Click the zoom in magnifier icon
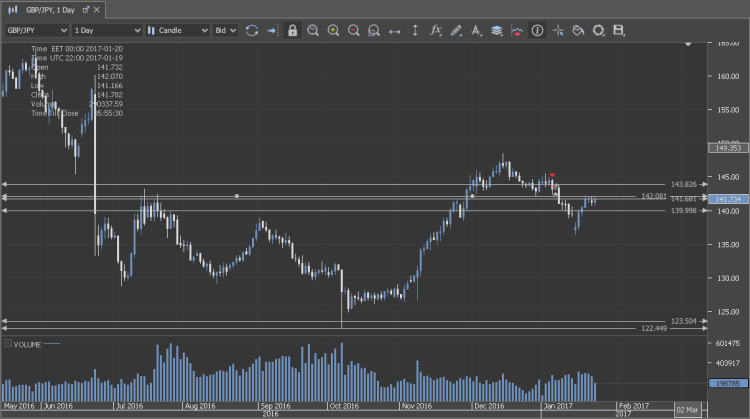 pos(333,31)
